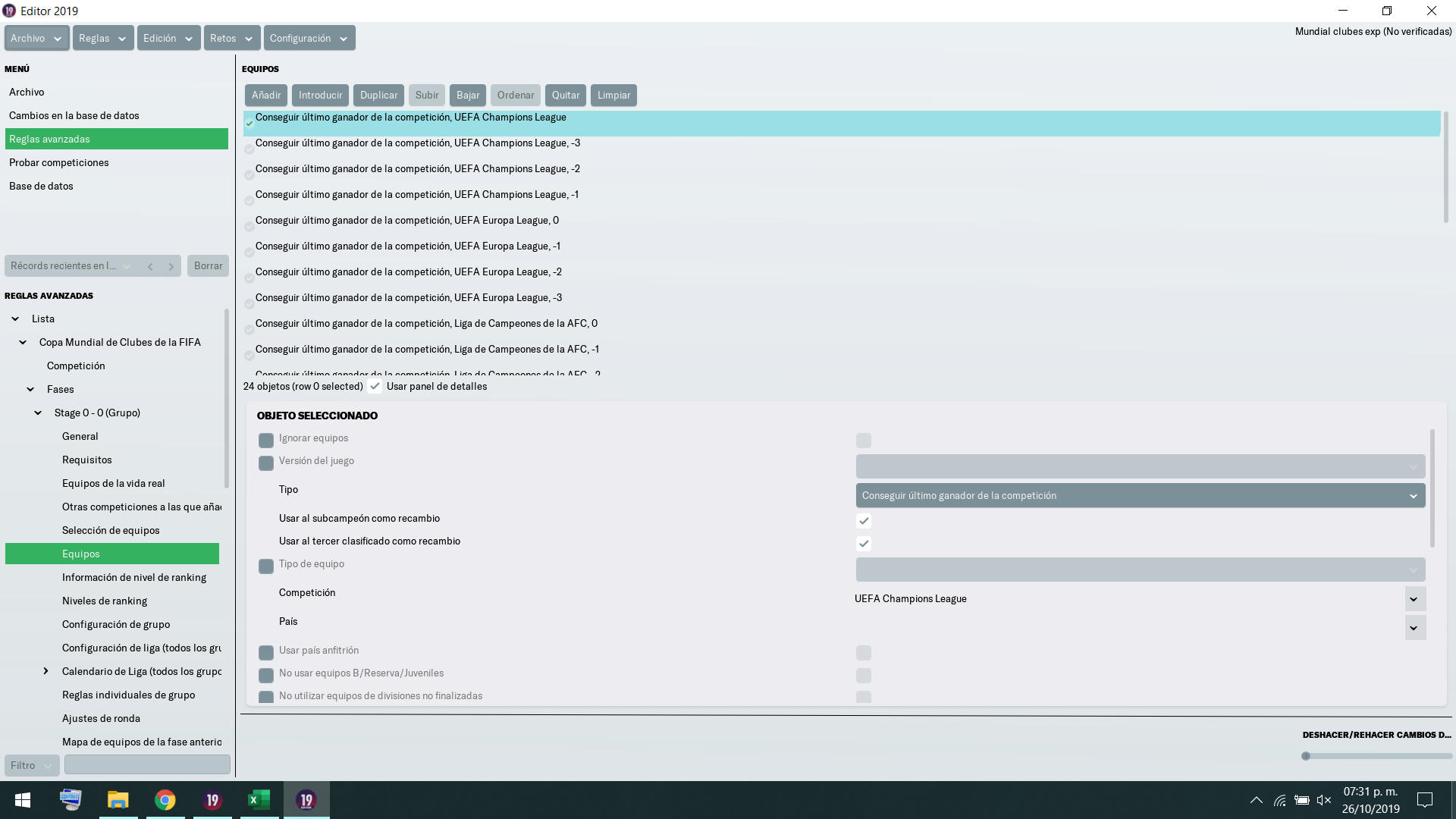Screen dimensions: 1456x819
Task: Launch Google Chrome from taskbar
Action: (165, 800)
